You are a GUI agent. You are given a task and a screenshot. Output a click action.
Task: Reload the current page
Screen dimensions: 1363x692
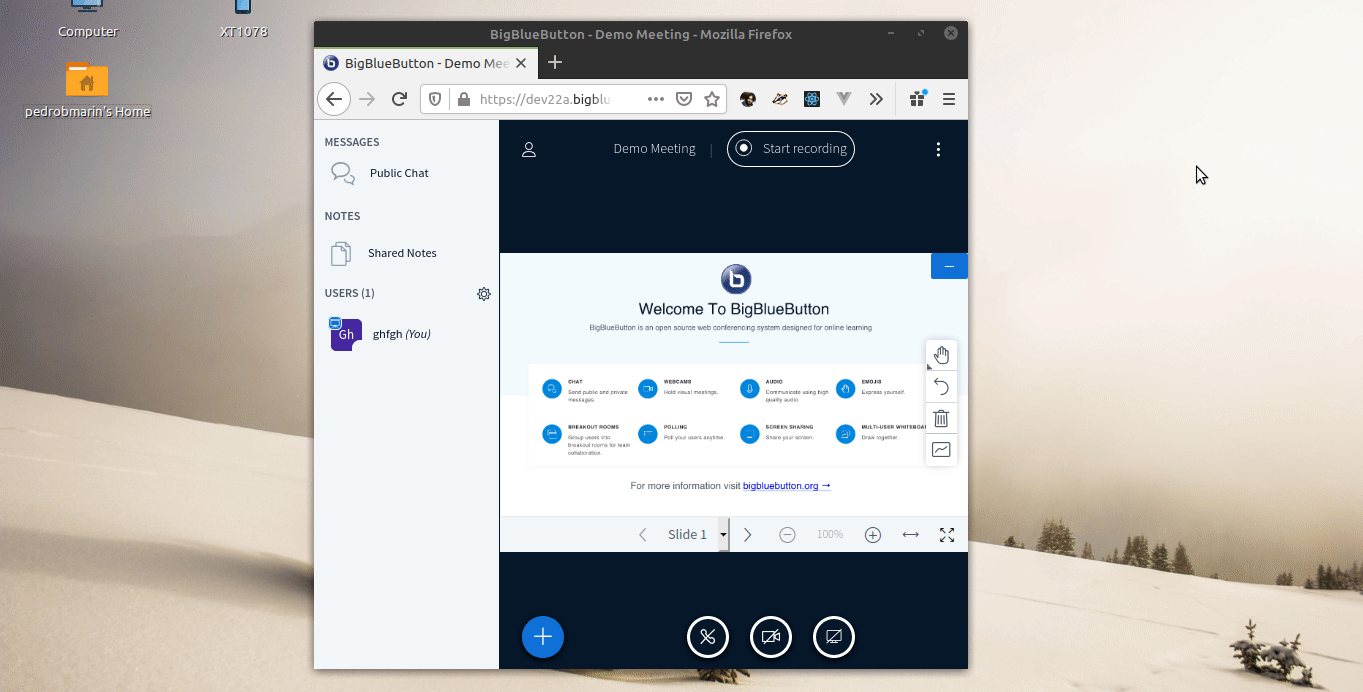399,99
